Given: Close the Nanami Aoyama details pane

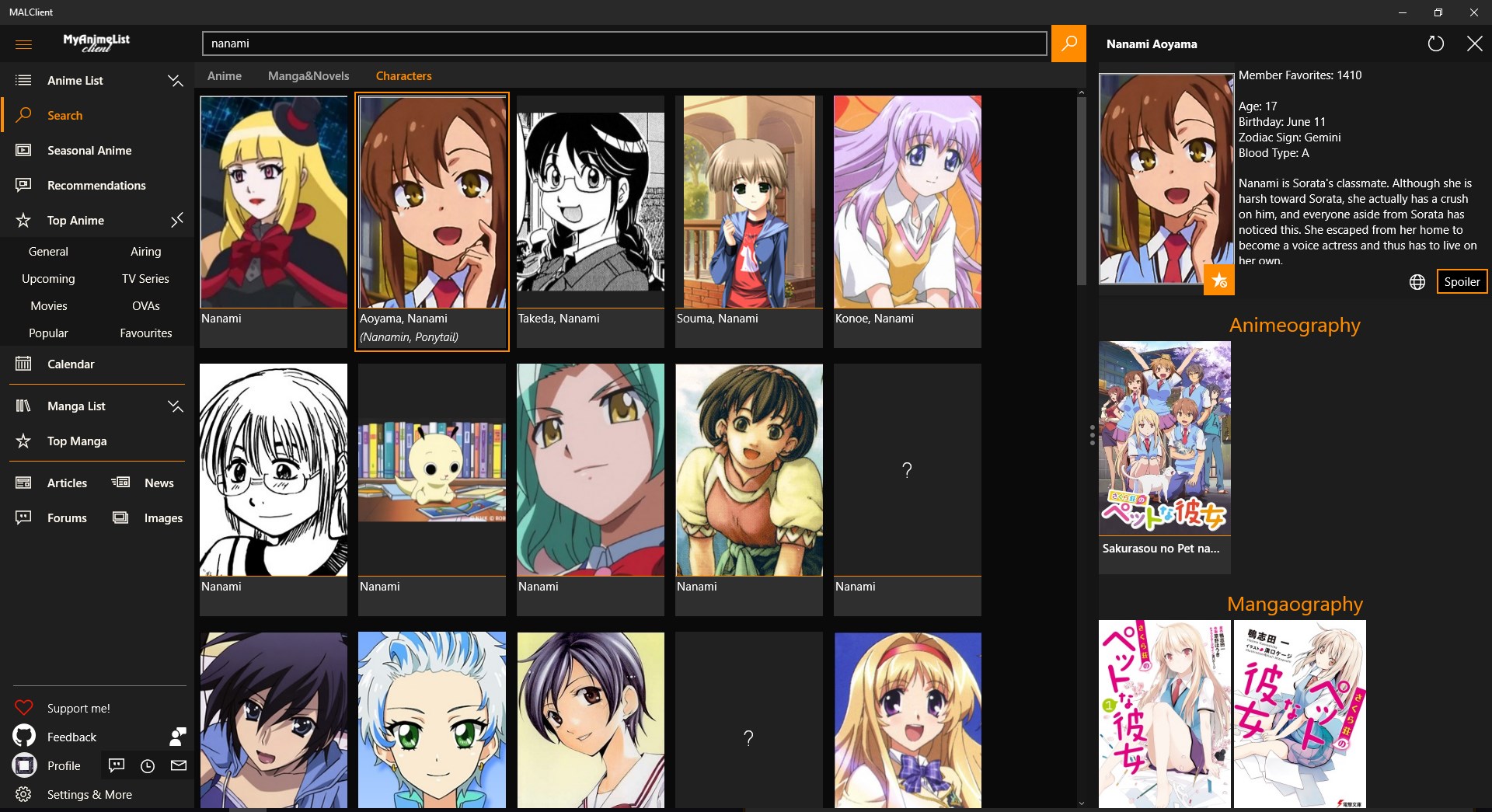Looking at the screenshot, I should (x=1474, y=44).
